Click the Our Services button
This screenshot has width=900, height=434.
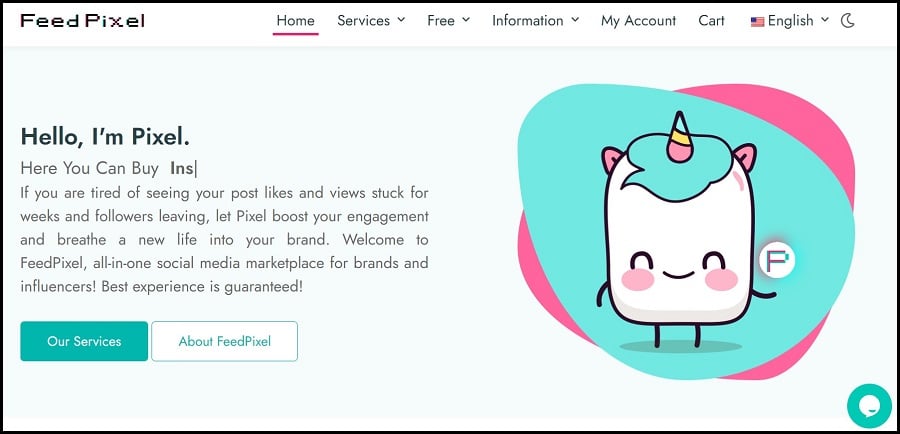click(x=84, y=341)
